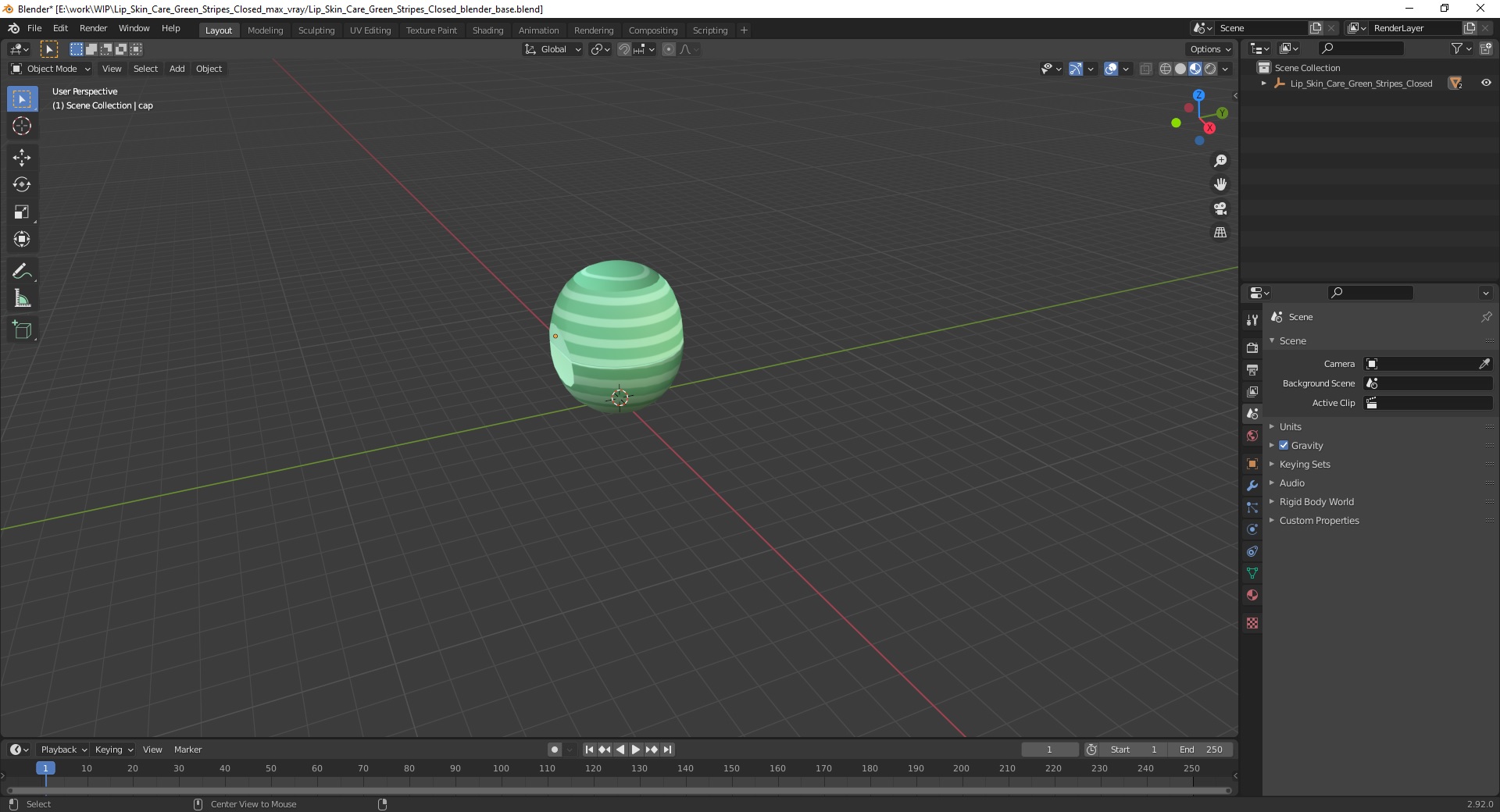Open Global transform orientation dropdown
The image size is (1500, 812).
pos(552,49)
